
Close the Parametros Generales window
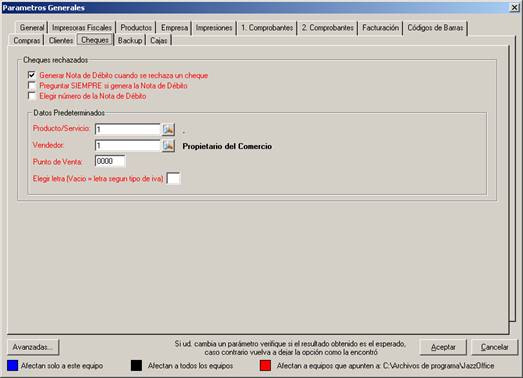pyautogui.click(x=515, y=7)
